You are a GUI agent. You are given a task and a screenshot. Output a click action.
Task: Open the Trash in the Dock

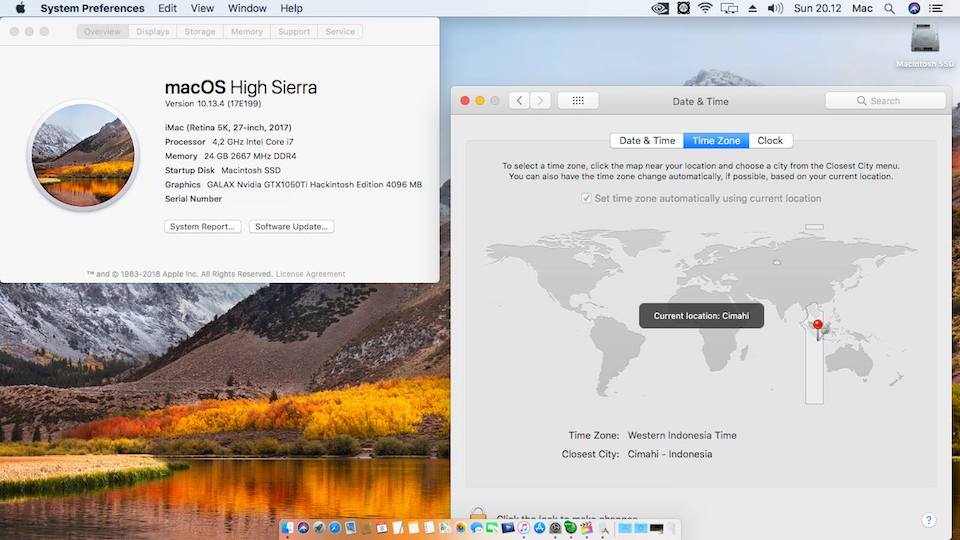pyautogui.click(x=672, y=527)
